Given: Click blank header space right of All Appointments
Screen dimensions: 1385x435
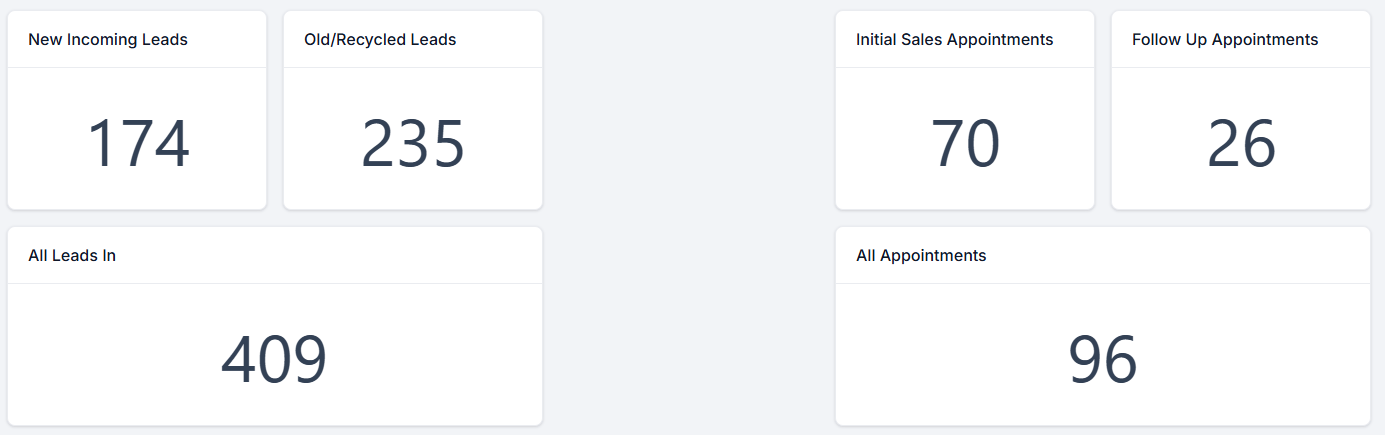Looking at the screenshot, I should pos(1180,256).
